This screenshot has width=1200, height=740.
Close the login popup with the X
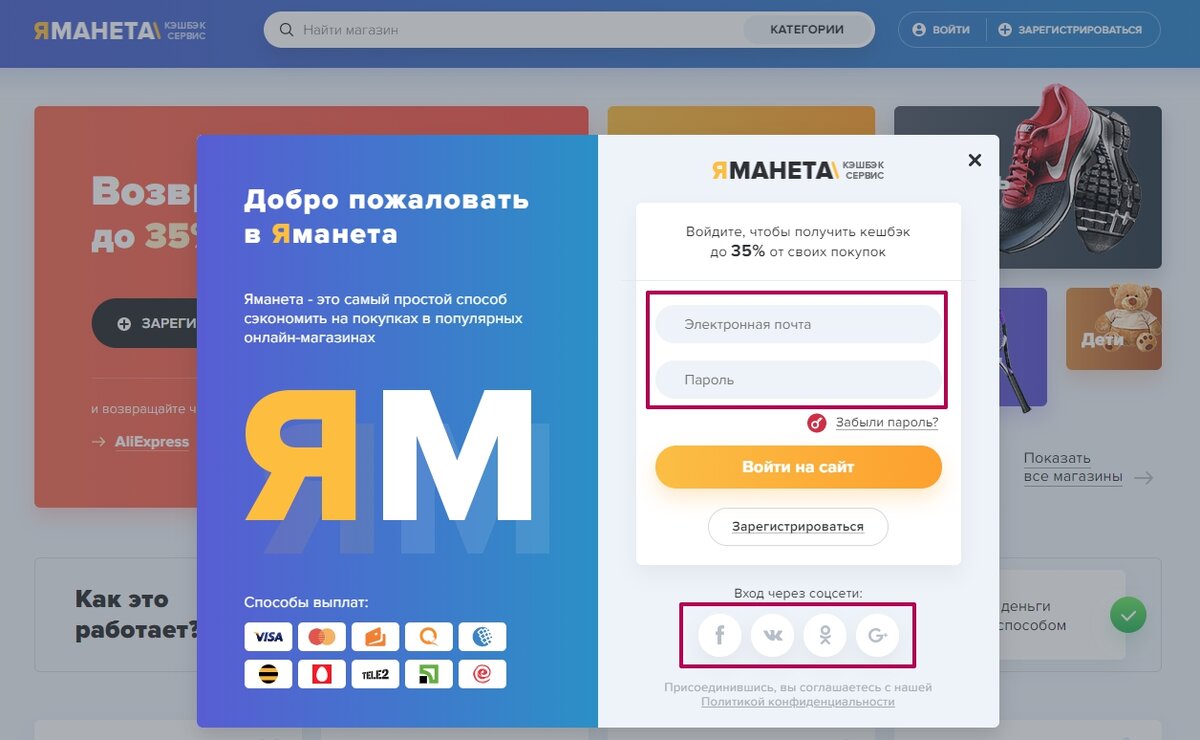(975, 160)
